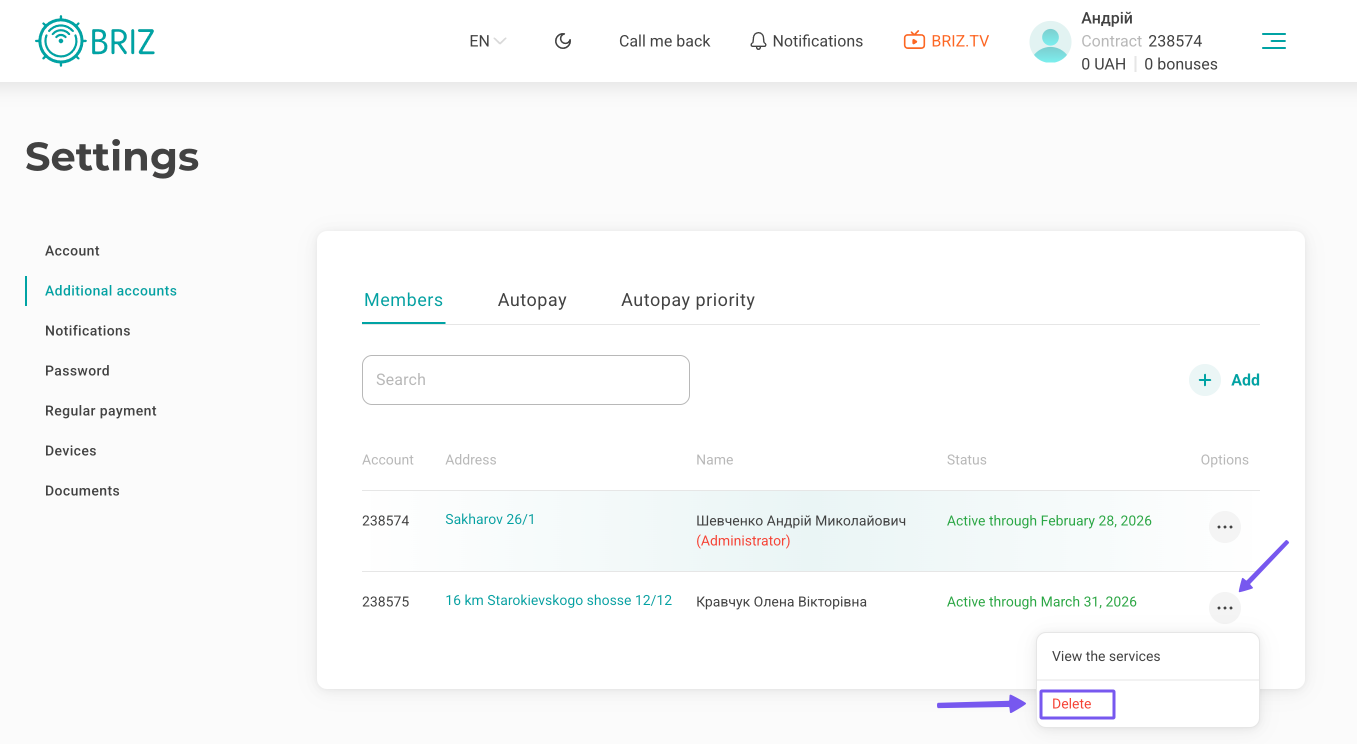The width and height of the screenshot is (1357, 744).
Task: Click Call me back in header
Action: [x=664, y=41]
